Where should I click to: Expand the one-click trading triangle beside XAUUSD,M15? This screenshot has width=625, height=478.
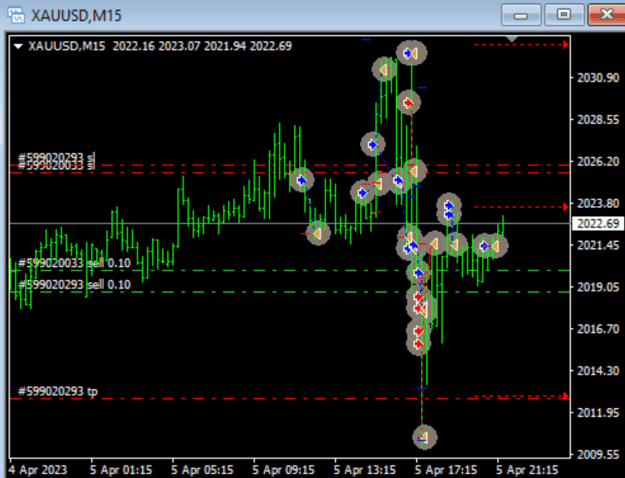pos(18,46)
